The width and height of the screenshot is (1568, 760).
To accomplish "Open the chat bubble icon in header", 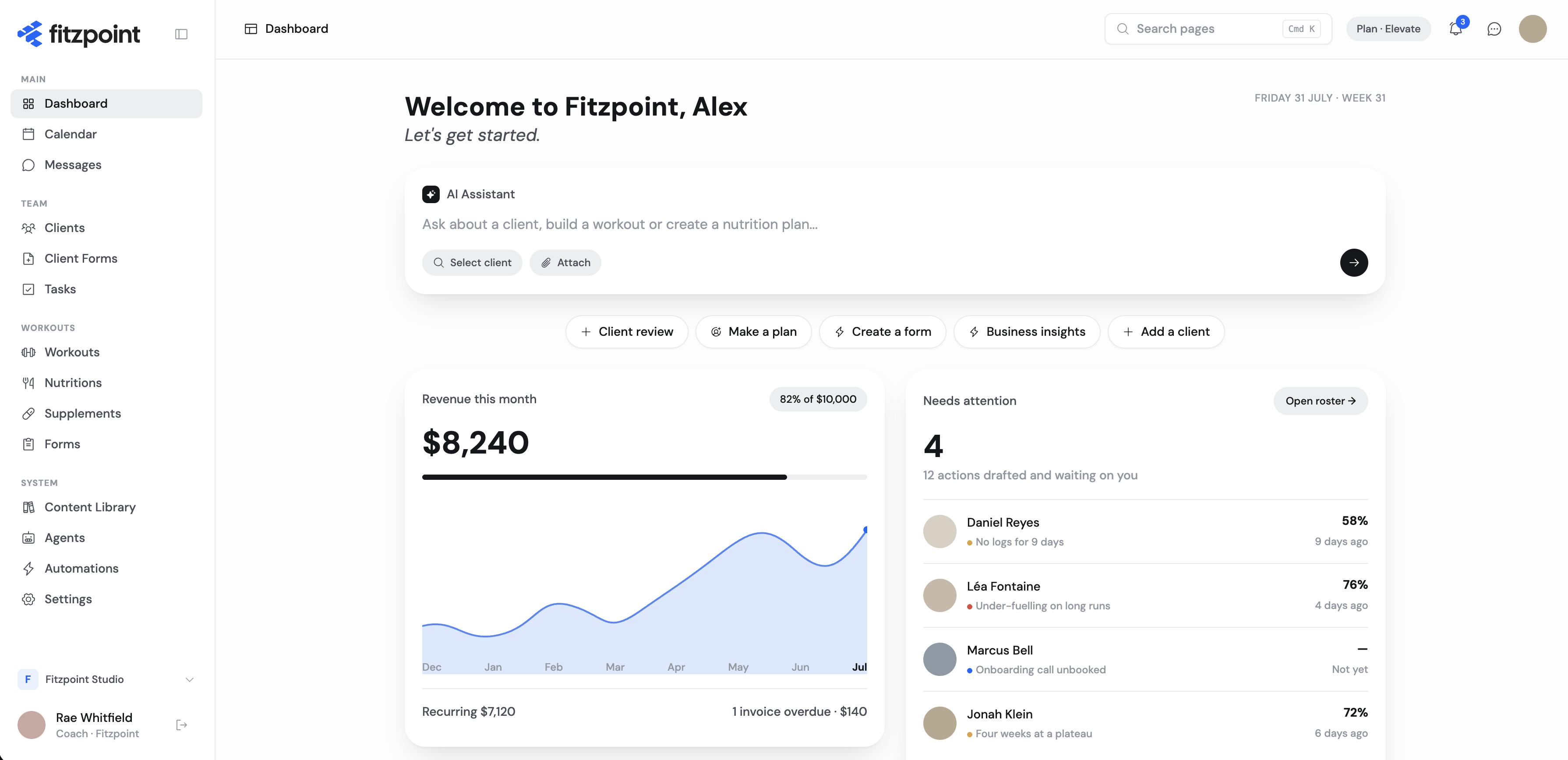I will pos(1494,28).
